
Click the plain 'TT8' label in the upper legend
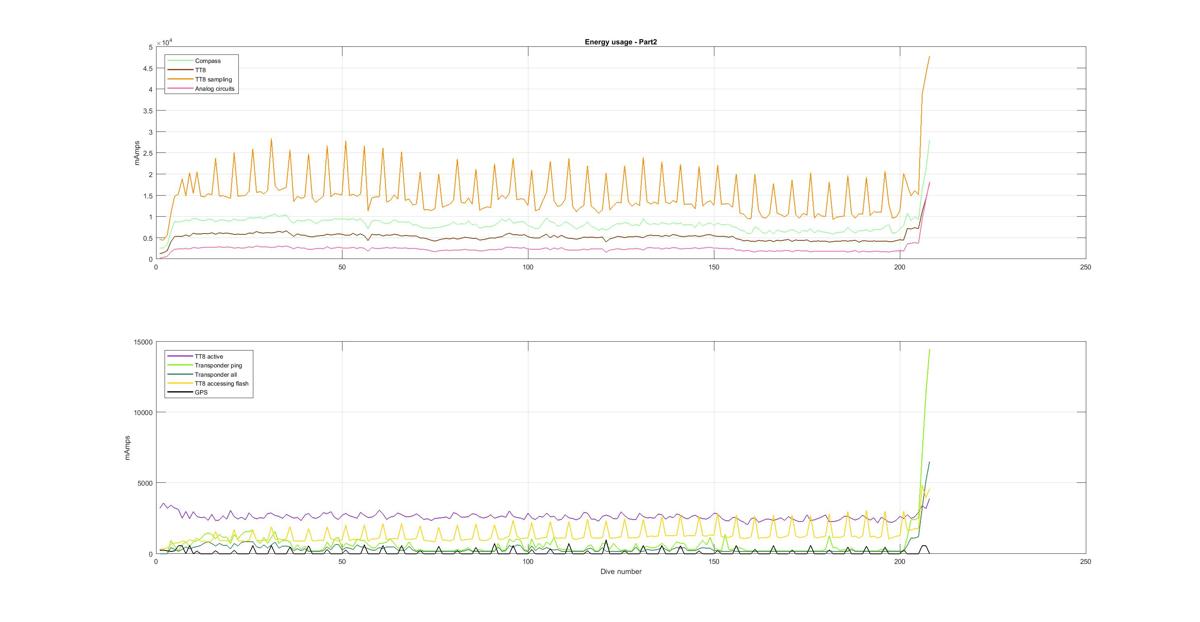201,70
